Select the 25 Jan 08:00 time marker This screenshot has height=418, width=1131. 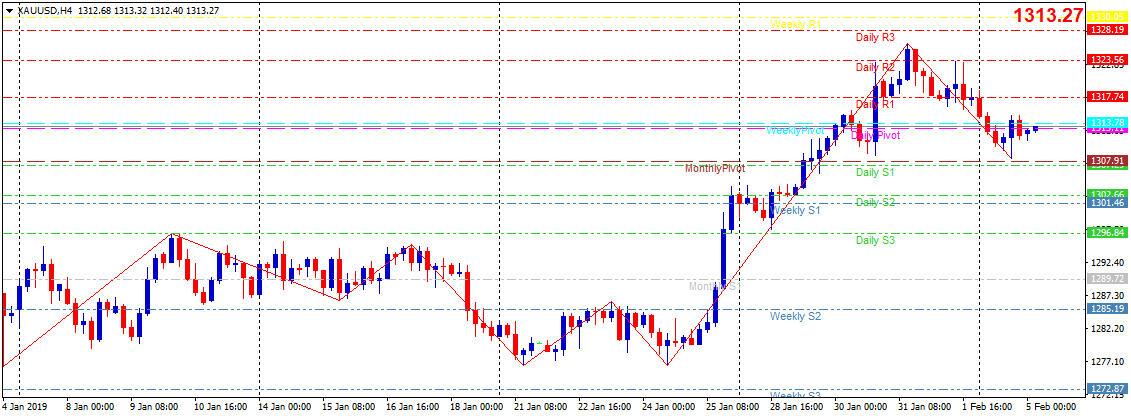click(x=732, y=407)
